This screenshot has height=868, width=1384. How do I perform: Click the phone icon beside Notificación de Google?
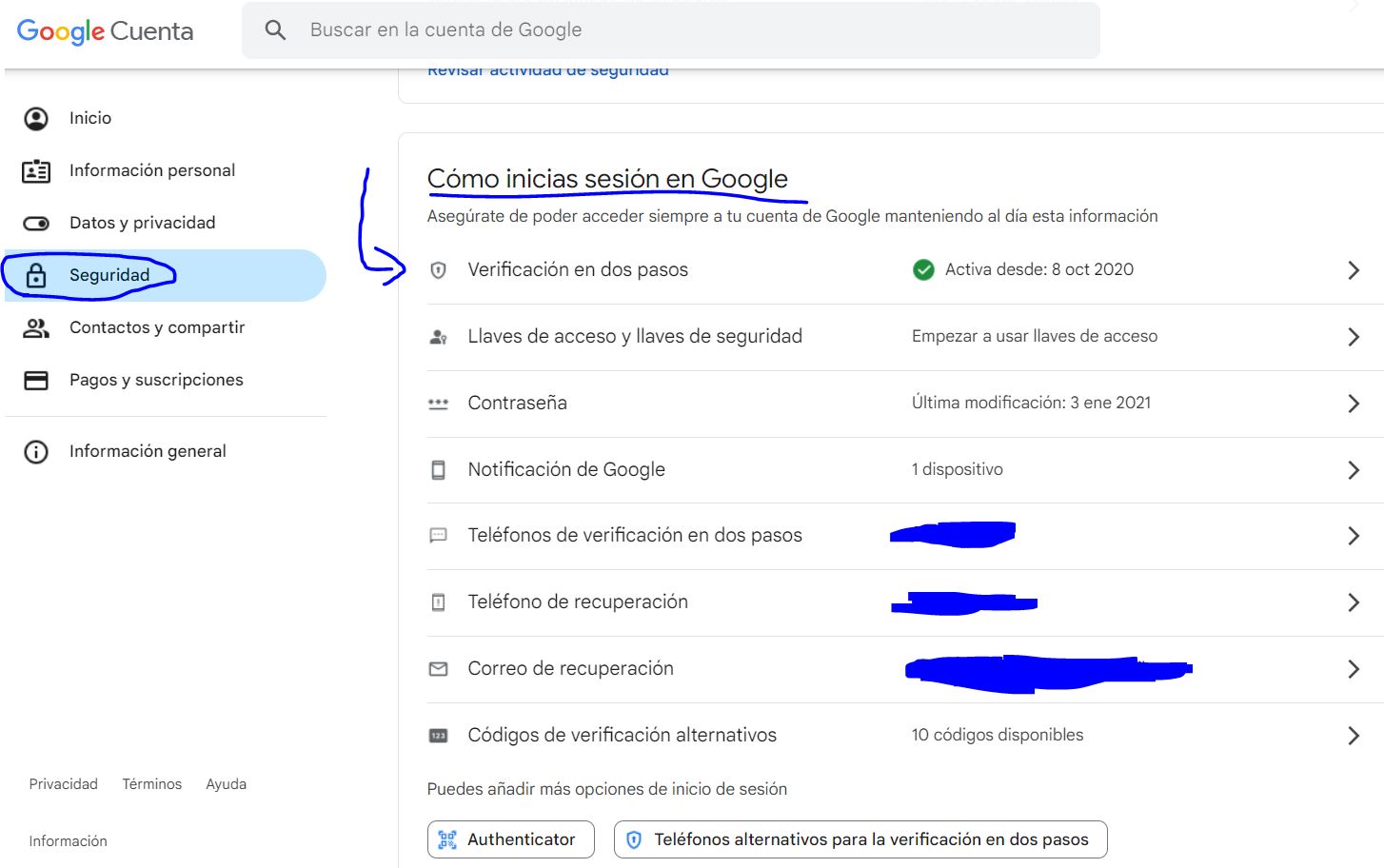coord(438,470)
